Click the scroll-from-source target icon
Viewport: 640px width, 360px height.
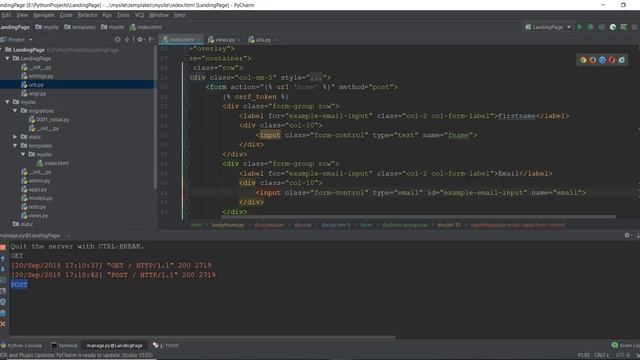[x=118, y=40]
